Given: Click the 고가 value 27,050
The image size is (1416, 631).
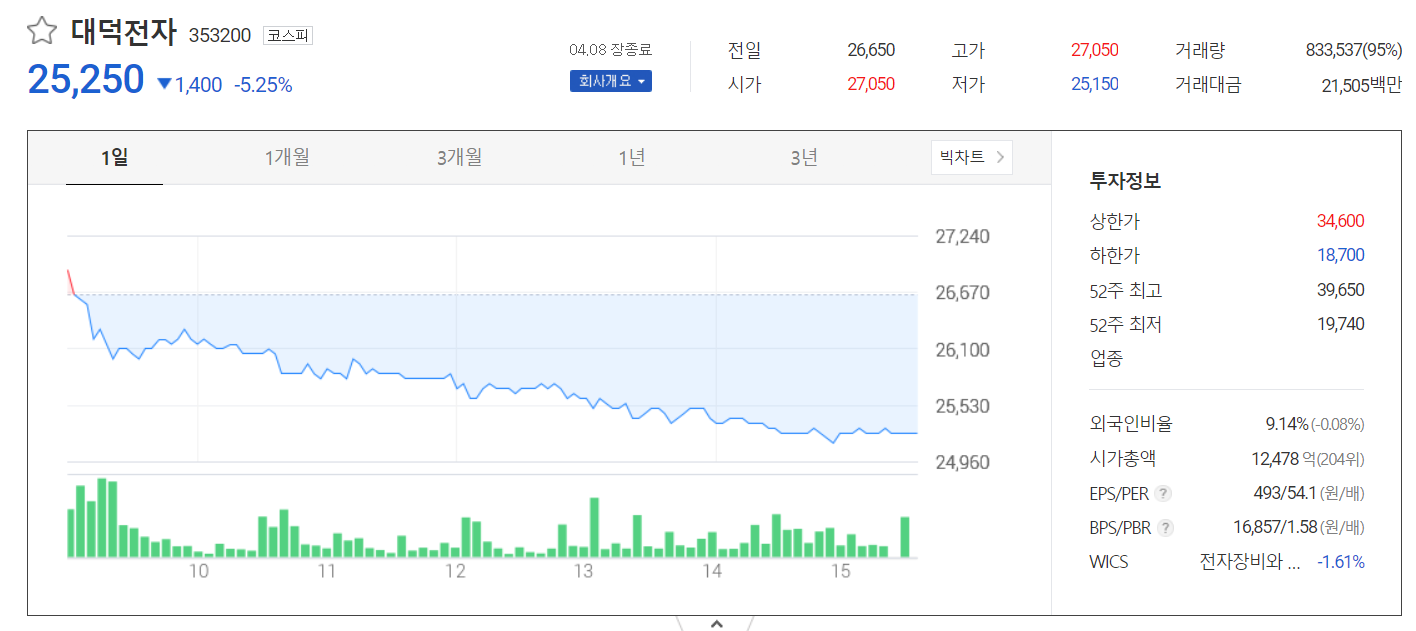Looking at the screenshot, I should pyautogui.click(x=1095, y=50).
